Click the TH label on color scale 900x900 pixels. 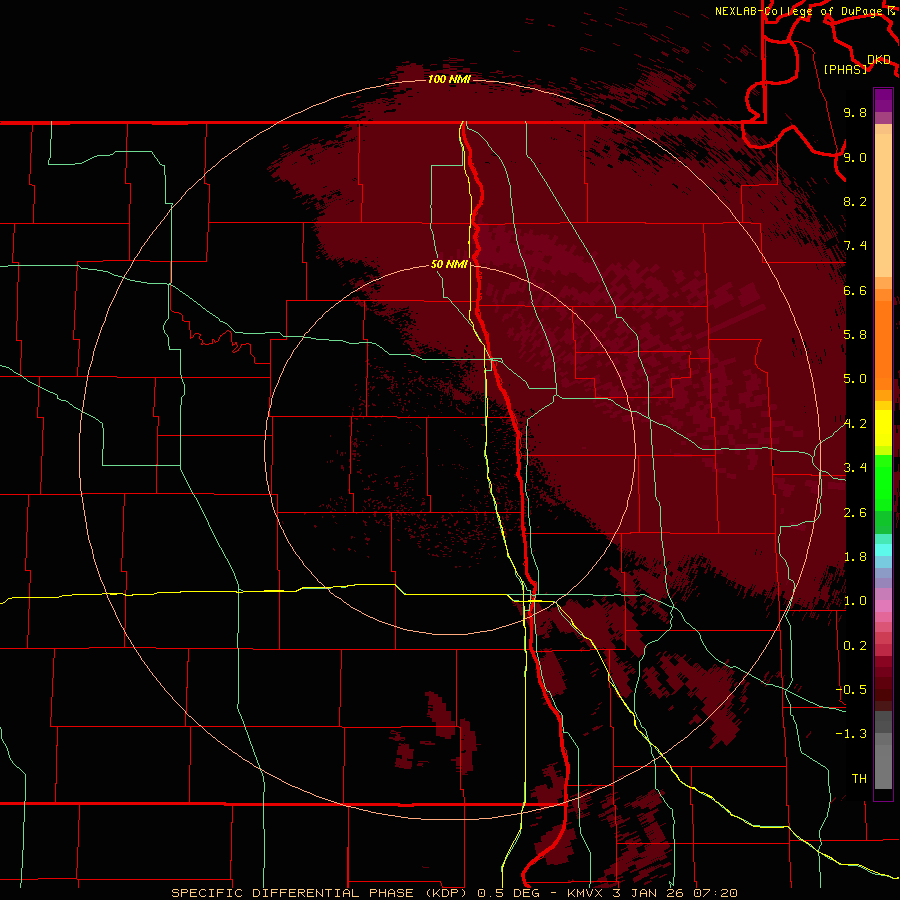click(x=859, y=779)
